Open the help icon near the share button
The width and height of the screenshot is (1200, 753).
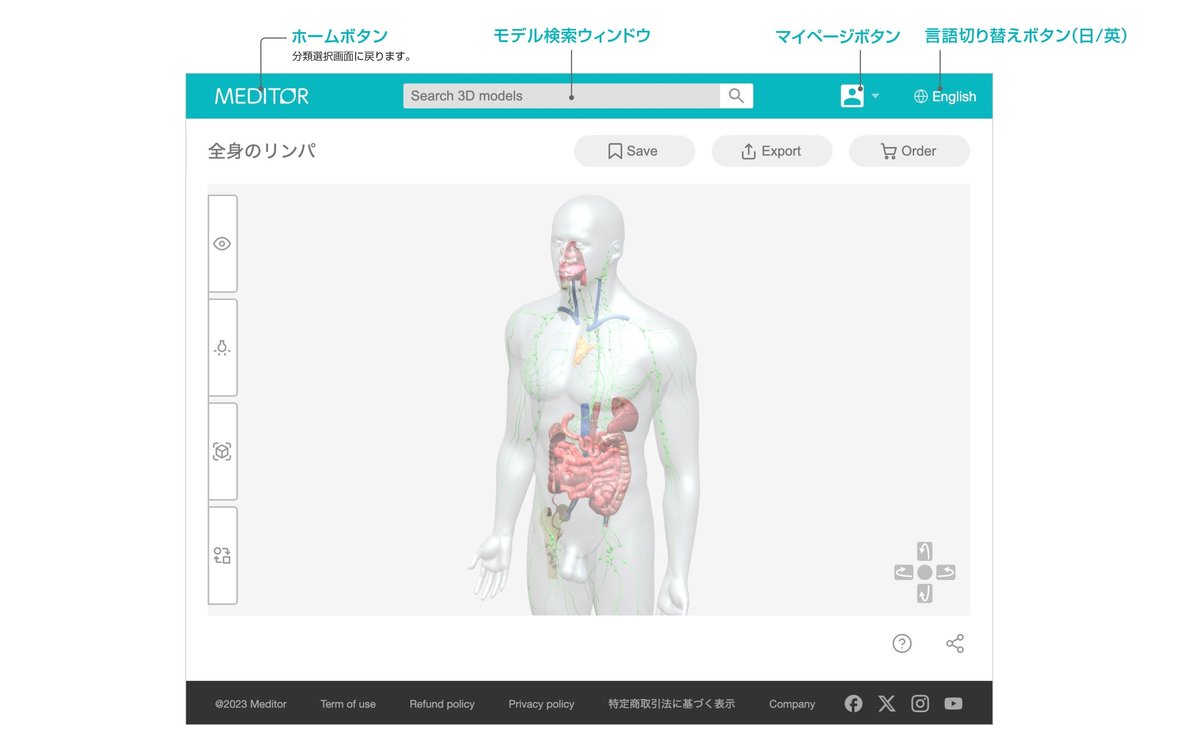(x=902, y=643)
